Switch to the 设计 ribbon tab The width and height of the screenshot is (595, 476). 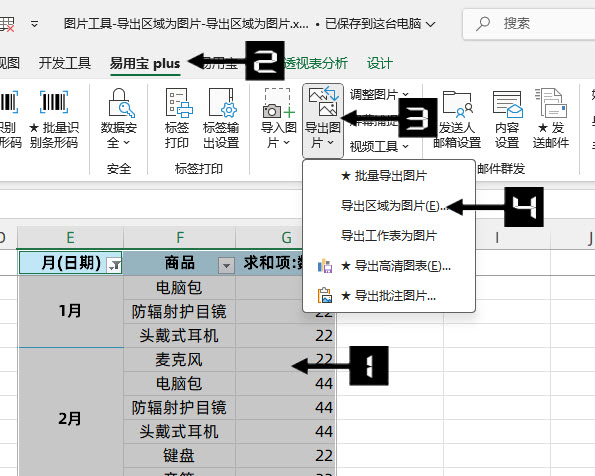(x=379, y=63)
